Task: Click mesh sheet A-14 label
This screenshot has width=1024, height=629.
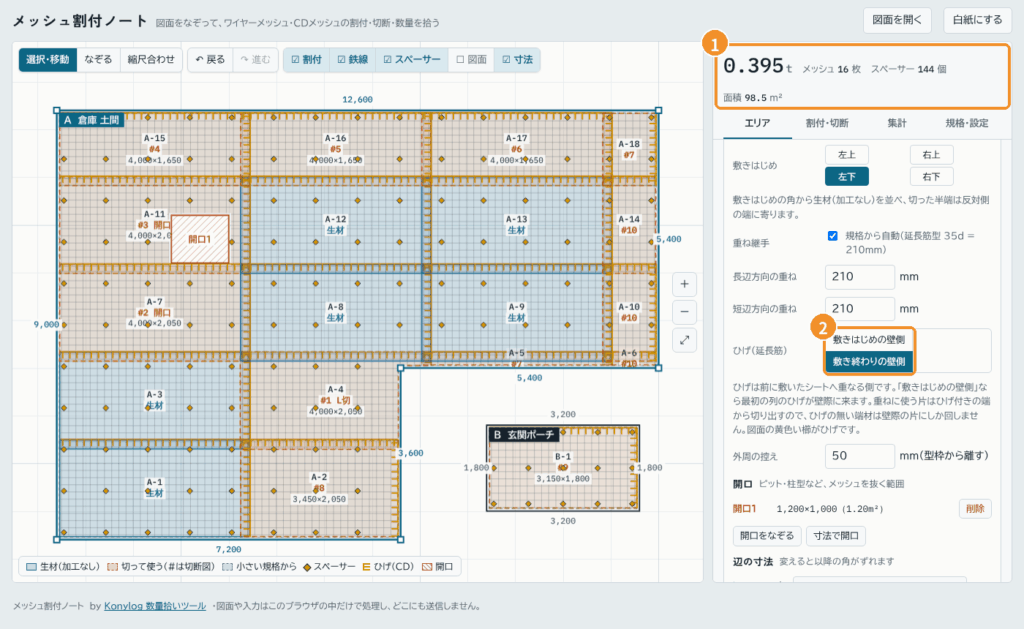Action: tap(628, 219)
